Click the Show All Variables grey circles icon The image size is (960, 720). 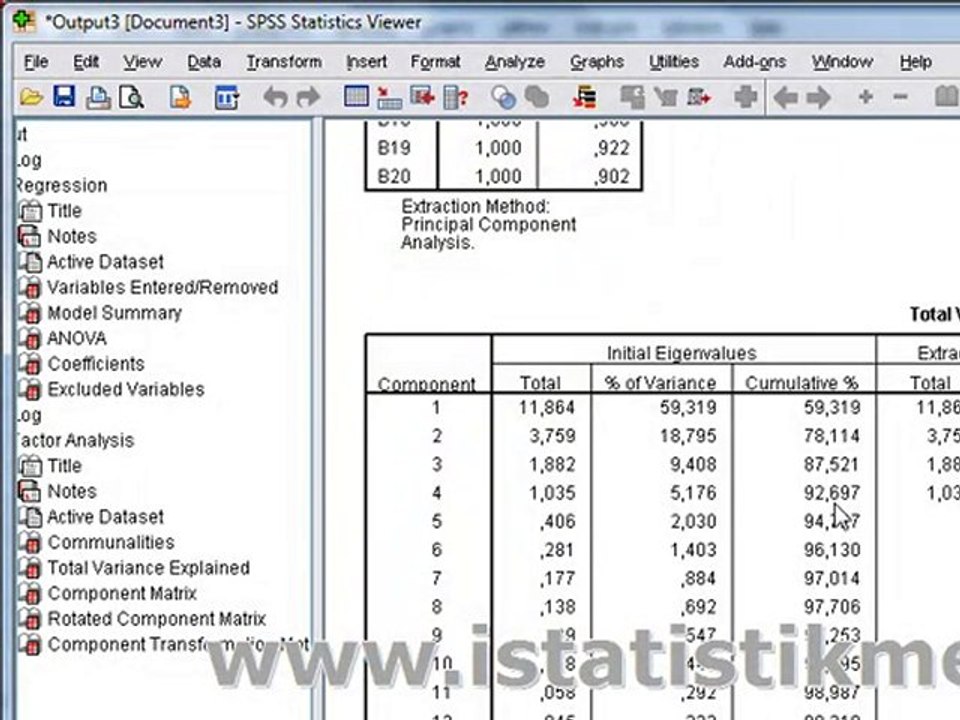536,97
